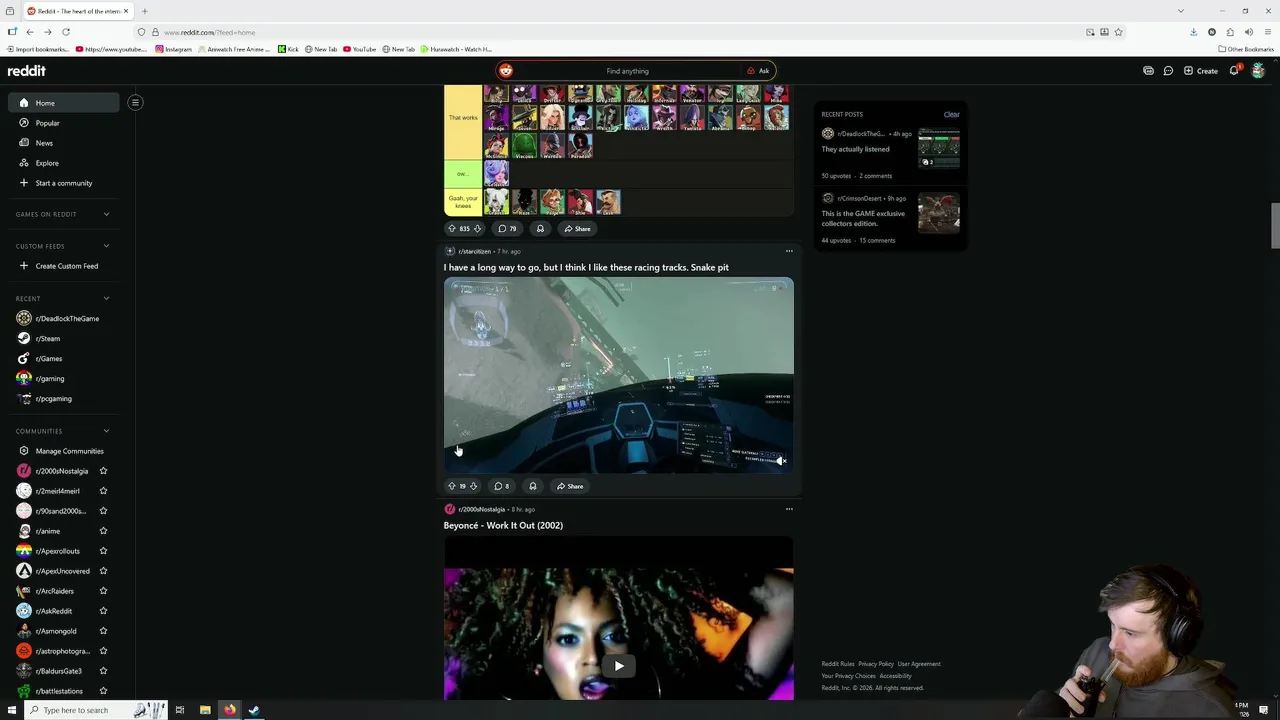Click Ask button in search bar
The height and width of the screenshot is (720, 1280).
[758, 71]
